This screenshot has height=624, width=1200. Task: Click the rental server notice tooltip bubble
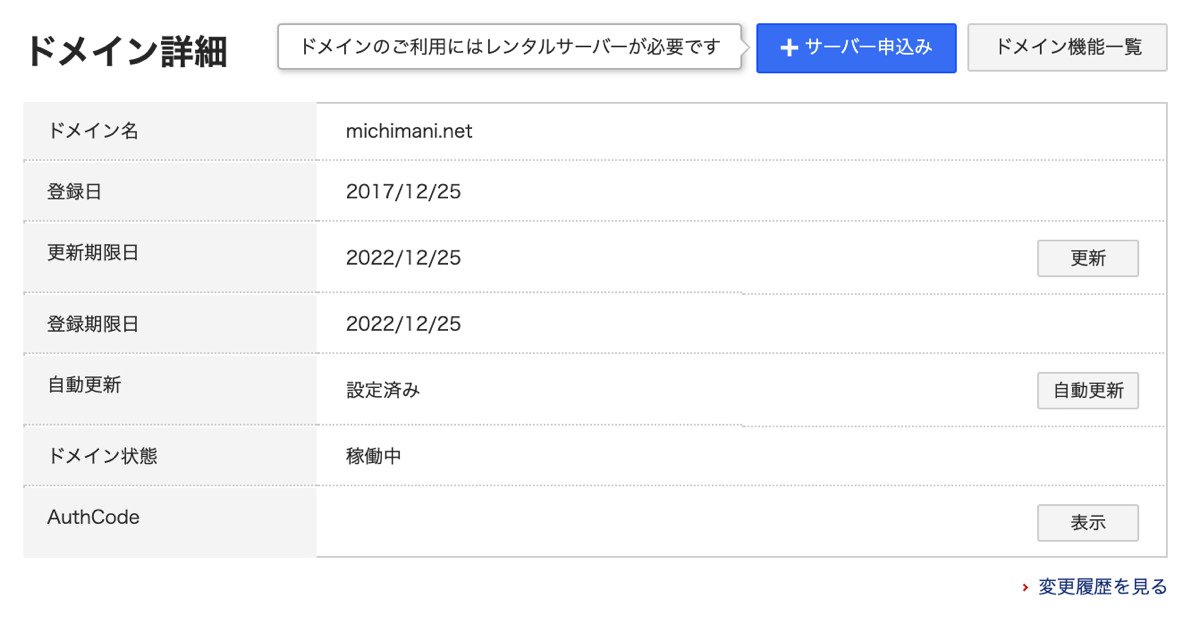505,47
